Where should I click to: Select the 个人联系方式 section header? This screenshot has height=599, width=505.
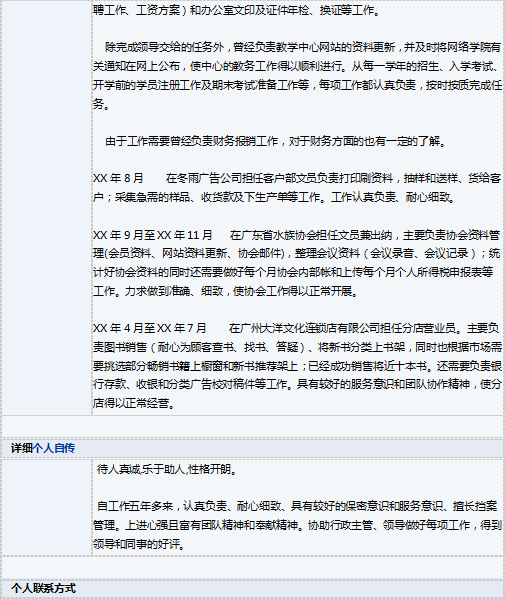[43, 588]
